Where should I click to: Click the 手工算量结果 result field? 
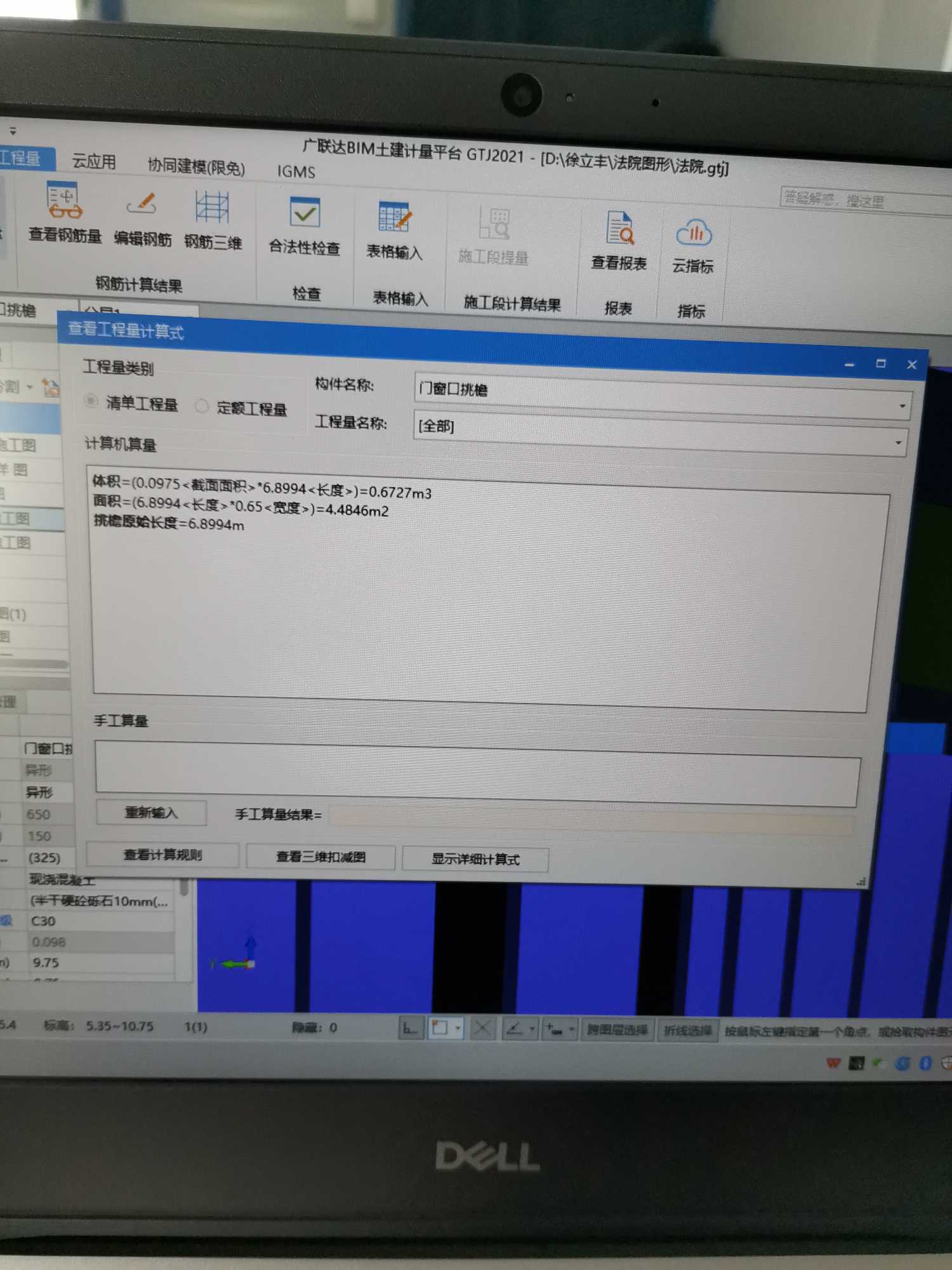(592, 820)
